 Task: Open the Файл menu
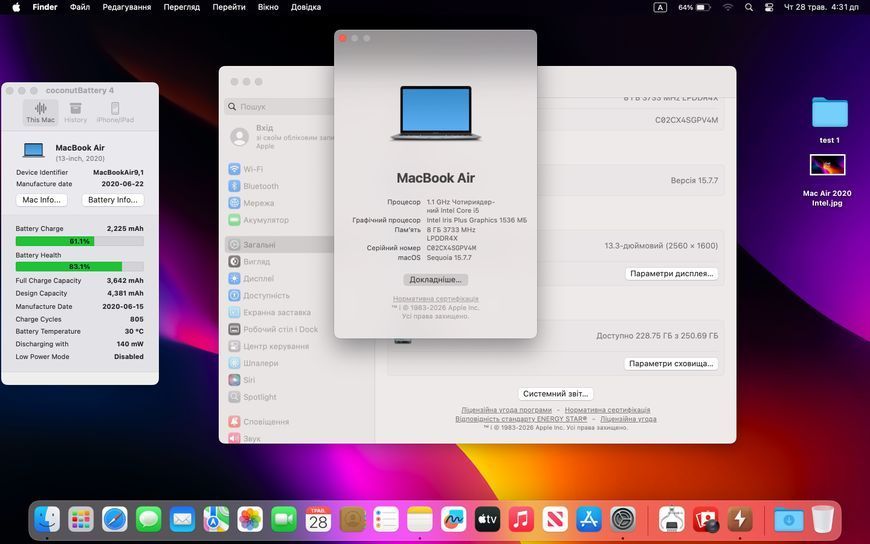click(x=80, y=7)
